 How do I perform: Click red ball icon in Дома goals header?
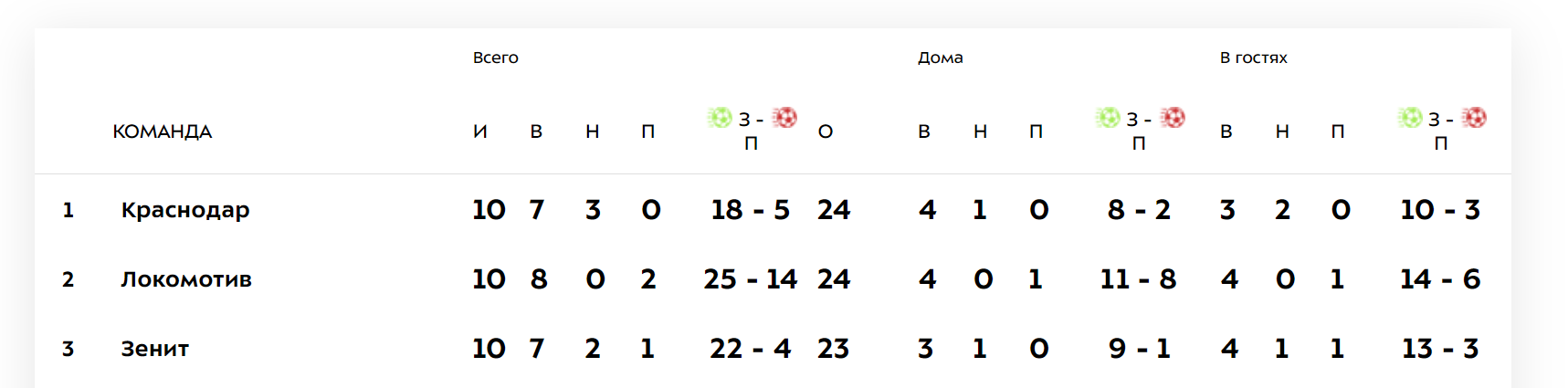point(1173,118)
